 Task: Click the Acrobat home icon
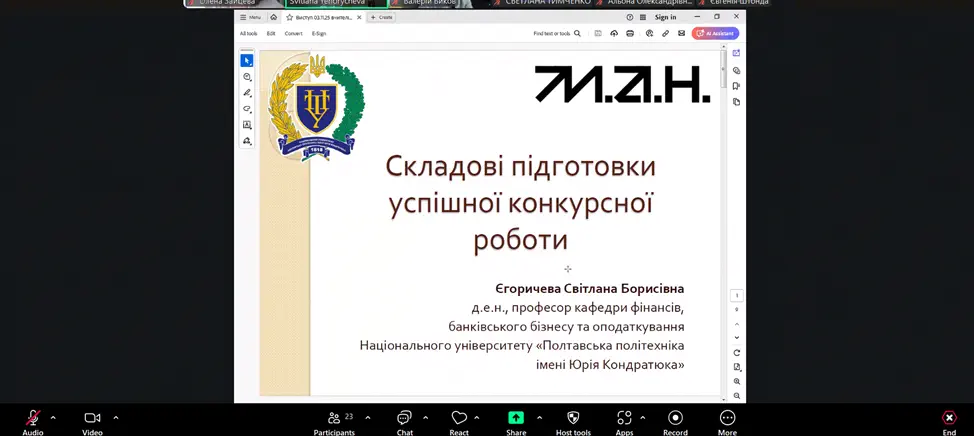click(273, 17)
